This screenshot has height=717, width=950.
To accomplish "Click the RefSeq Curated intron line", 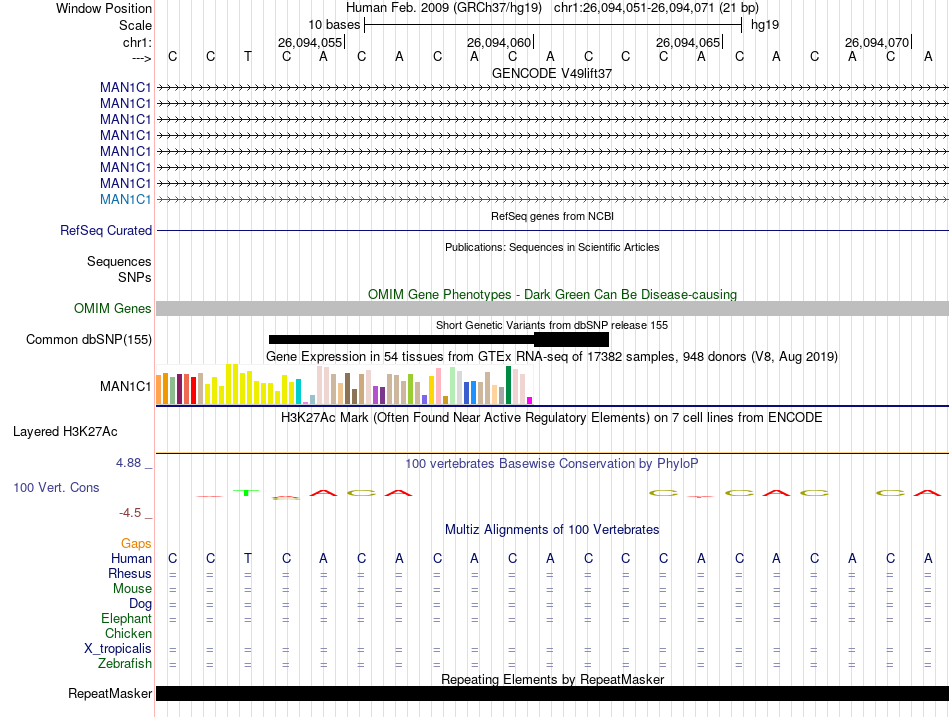I will [x=552, y=231].
